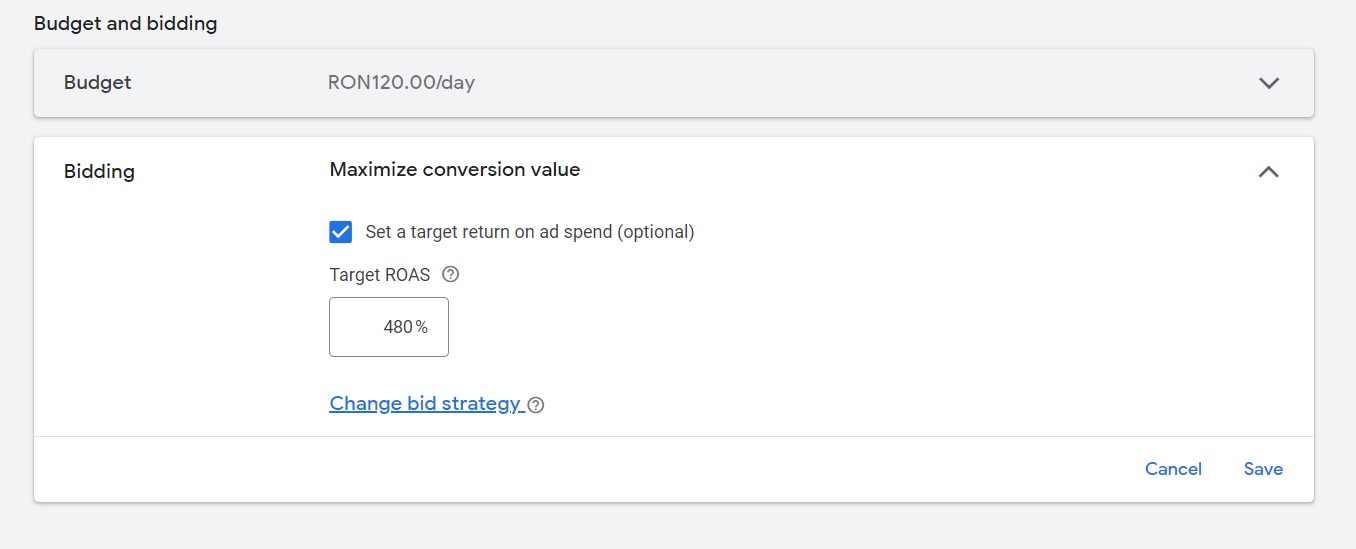
Task: Click the 'Target ROAS' field label
Action: click(380, 274)
